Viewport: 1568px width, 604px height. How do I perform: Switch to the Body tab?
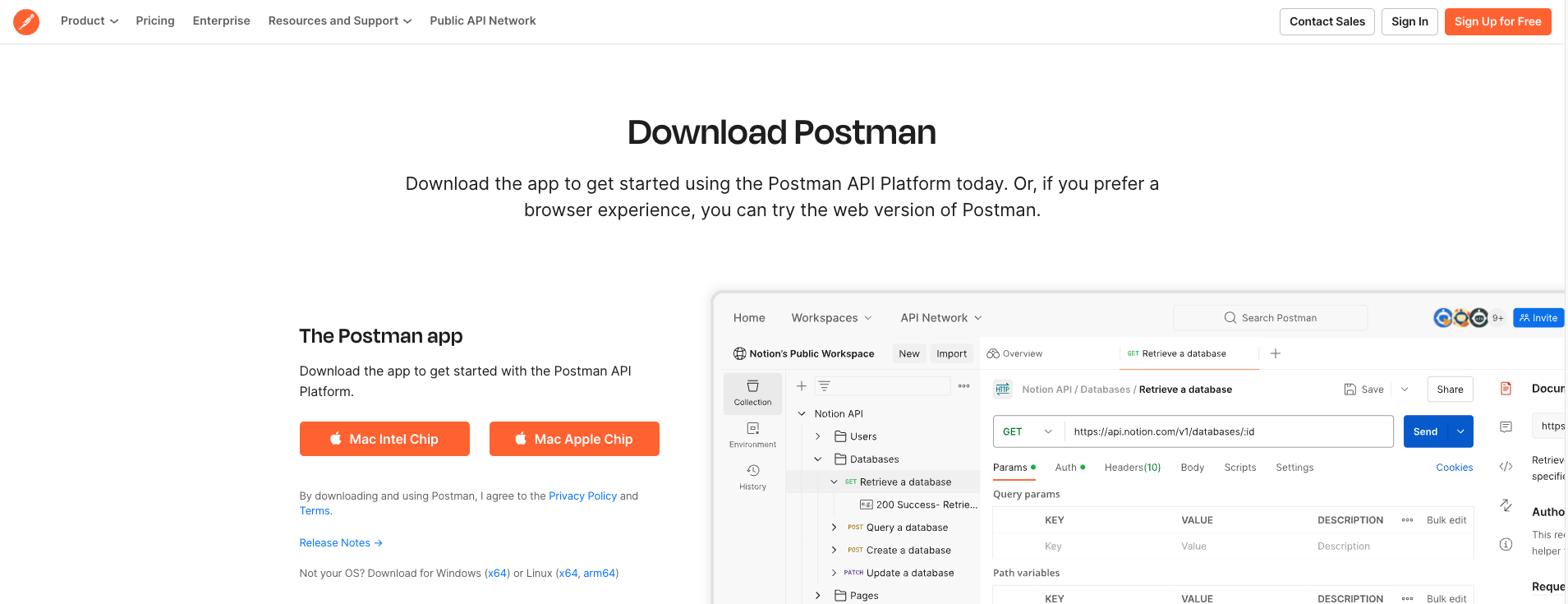coord(1193,468)
